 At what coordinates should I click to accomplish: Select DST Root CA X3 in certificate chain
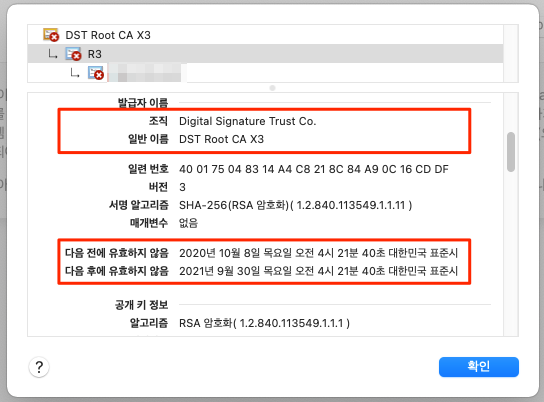click(265, 35)
